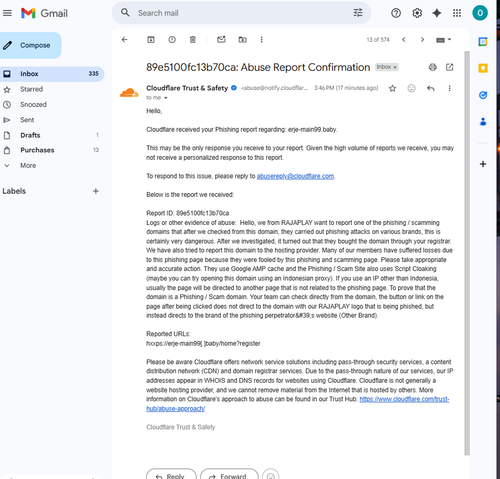
Task: Open Contacts side panel
Action: coord(483,122)
